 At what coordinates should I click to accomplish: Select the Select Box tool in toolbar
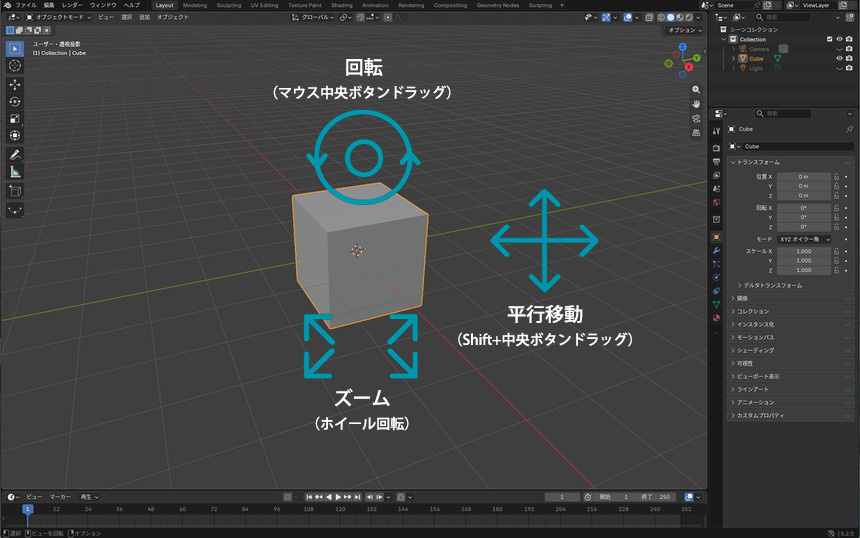15,49
